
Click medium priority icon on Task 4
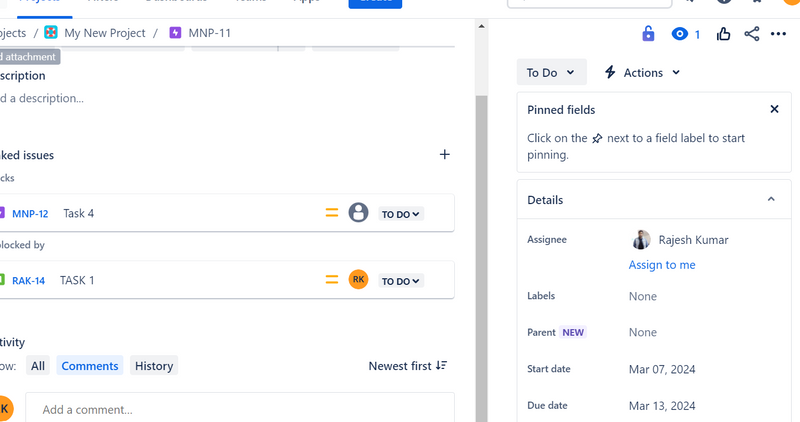coord(332,213)
